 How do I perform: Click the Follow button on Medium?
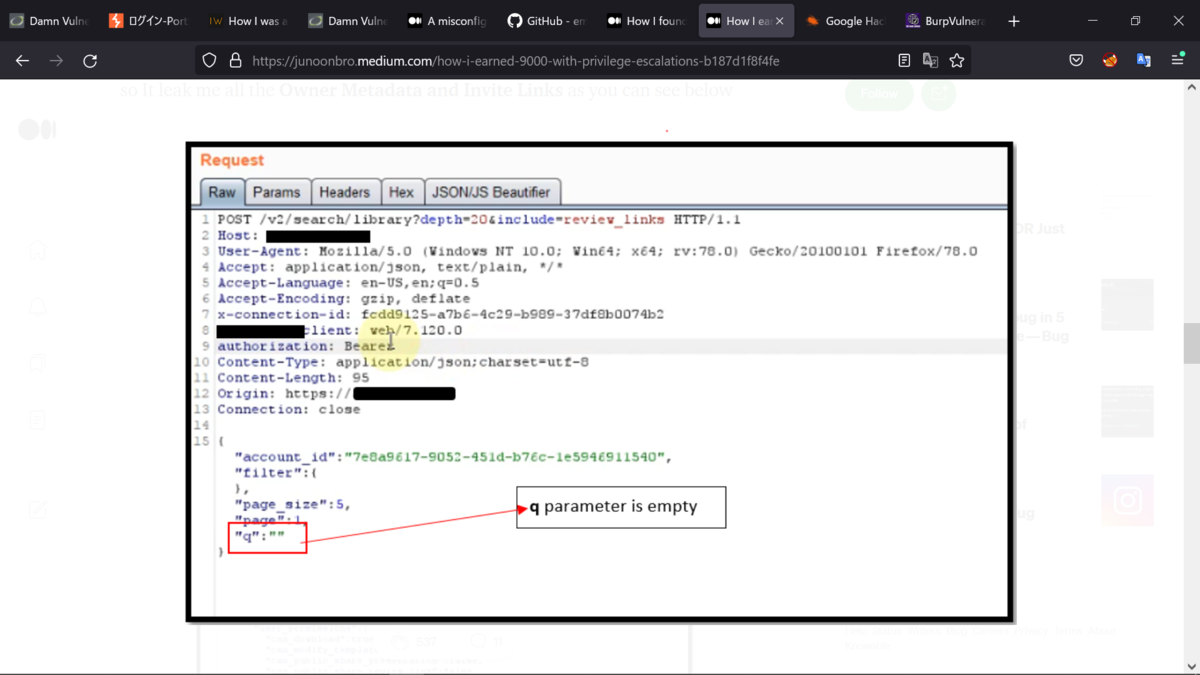pos(879,94)
